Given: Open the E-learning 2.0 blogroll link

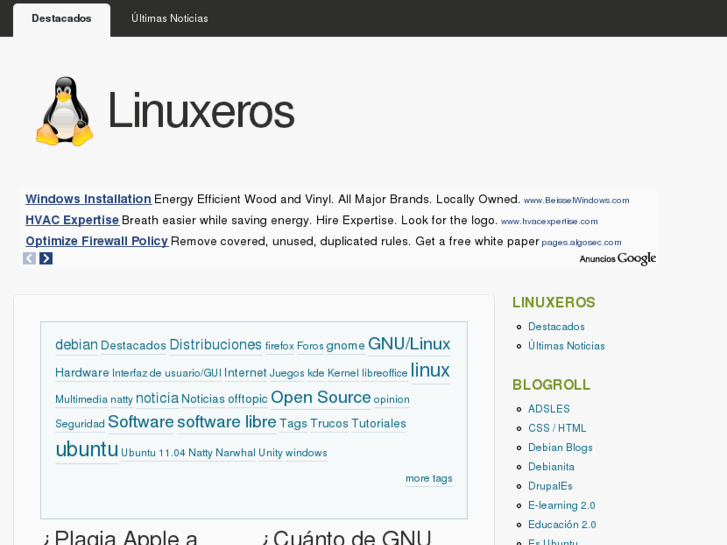Looking at the screenshot, I should pyautogui.click(x=561, y=505).
